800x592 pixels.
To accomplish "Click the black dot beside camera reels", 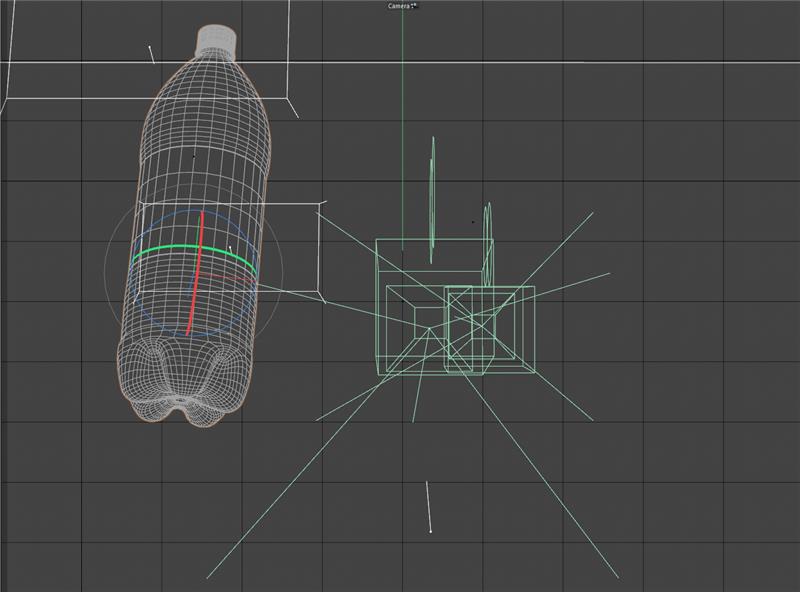I will (473, 221).
